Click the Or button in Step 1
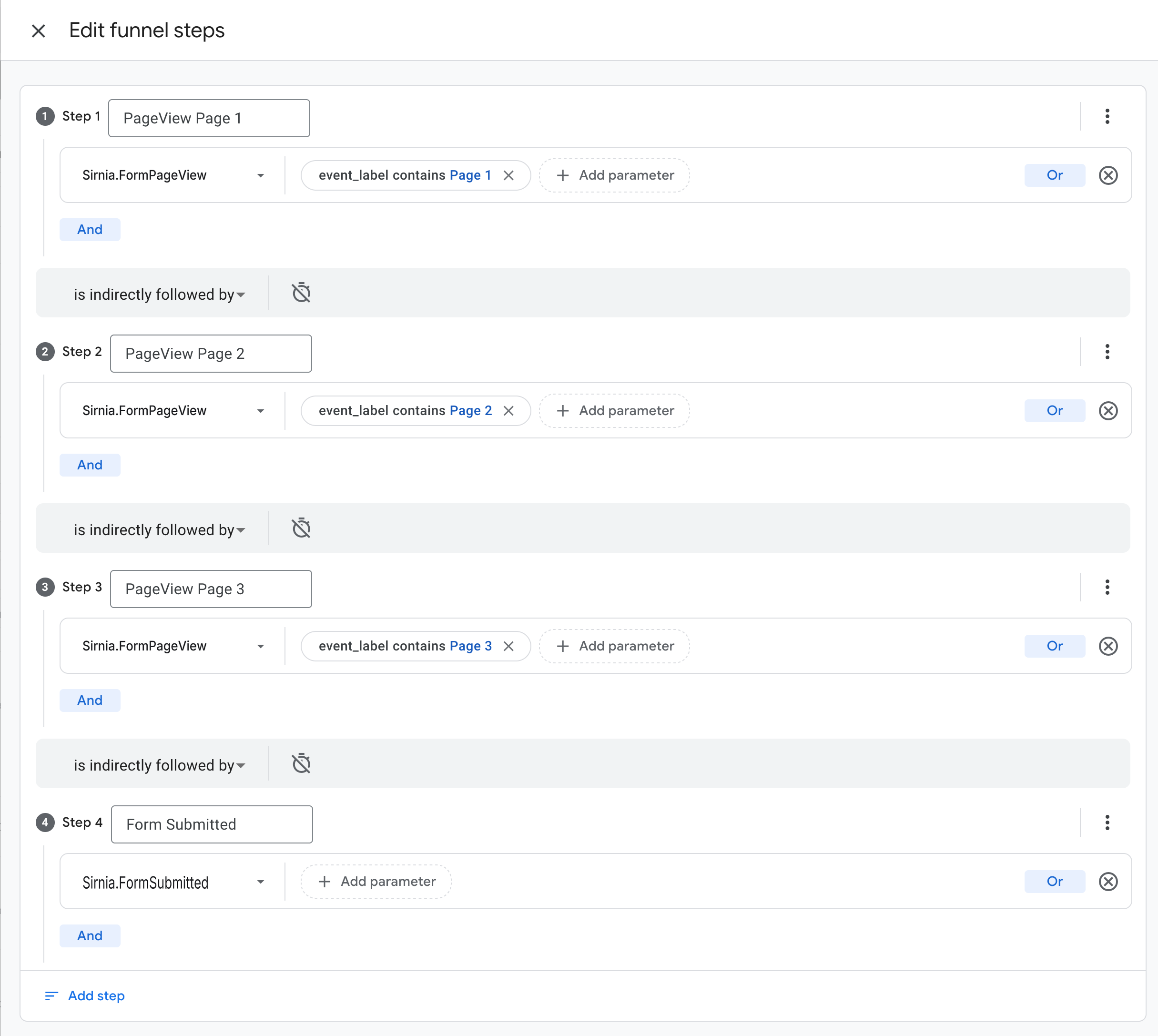1158x1036 pixels. click(1055, 175)
